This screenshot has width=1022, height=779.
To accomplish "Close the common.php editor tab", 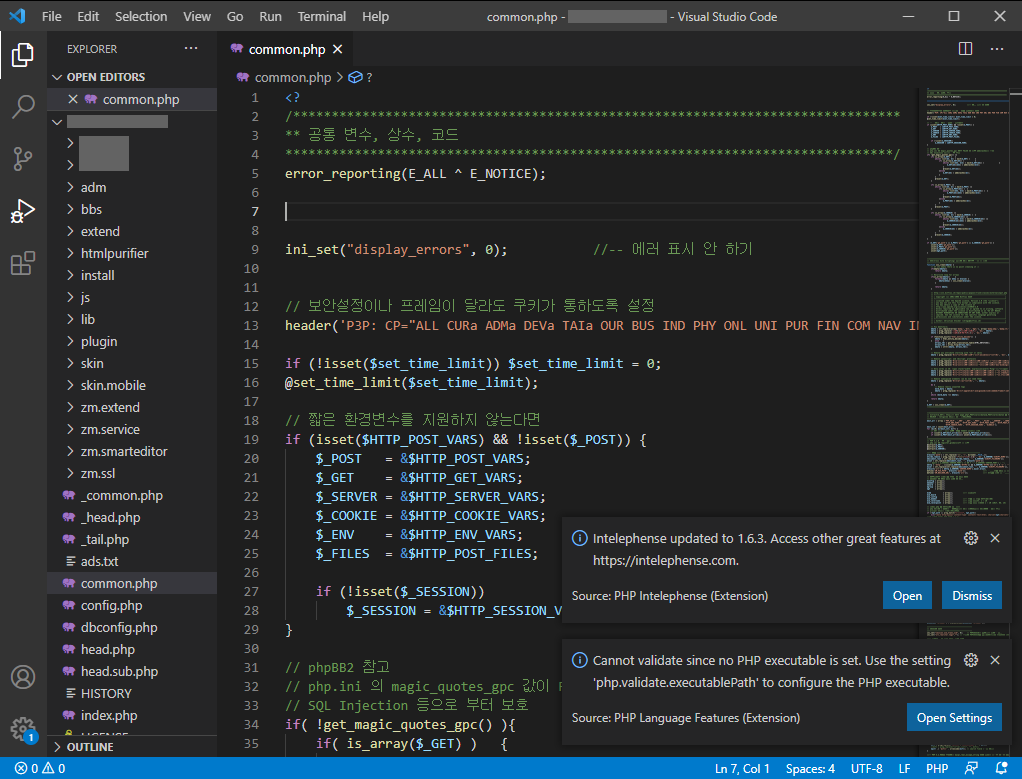I will 337,49.
